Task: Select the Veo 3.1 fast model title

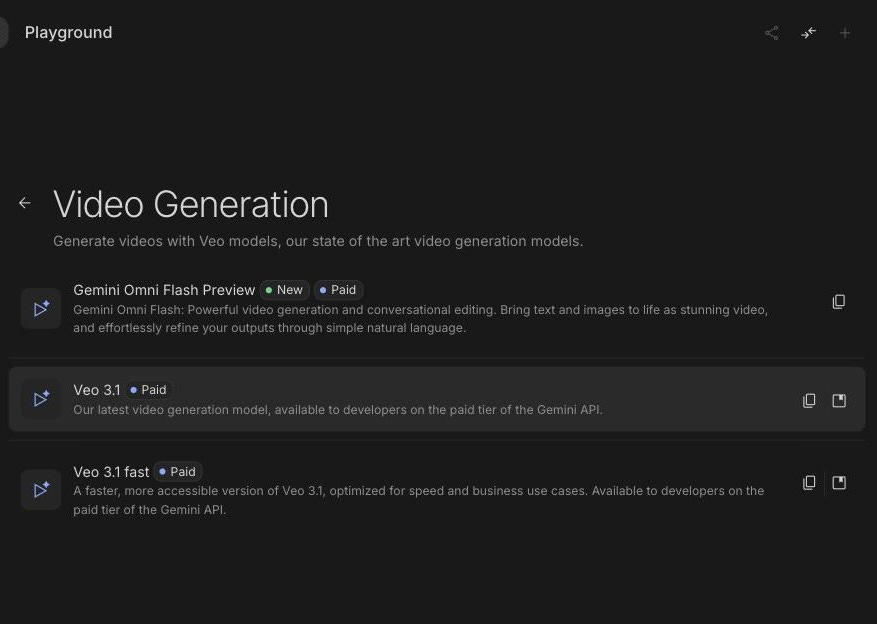Action: [x=111, y=472]
